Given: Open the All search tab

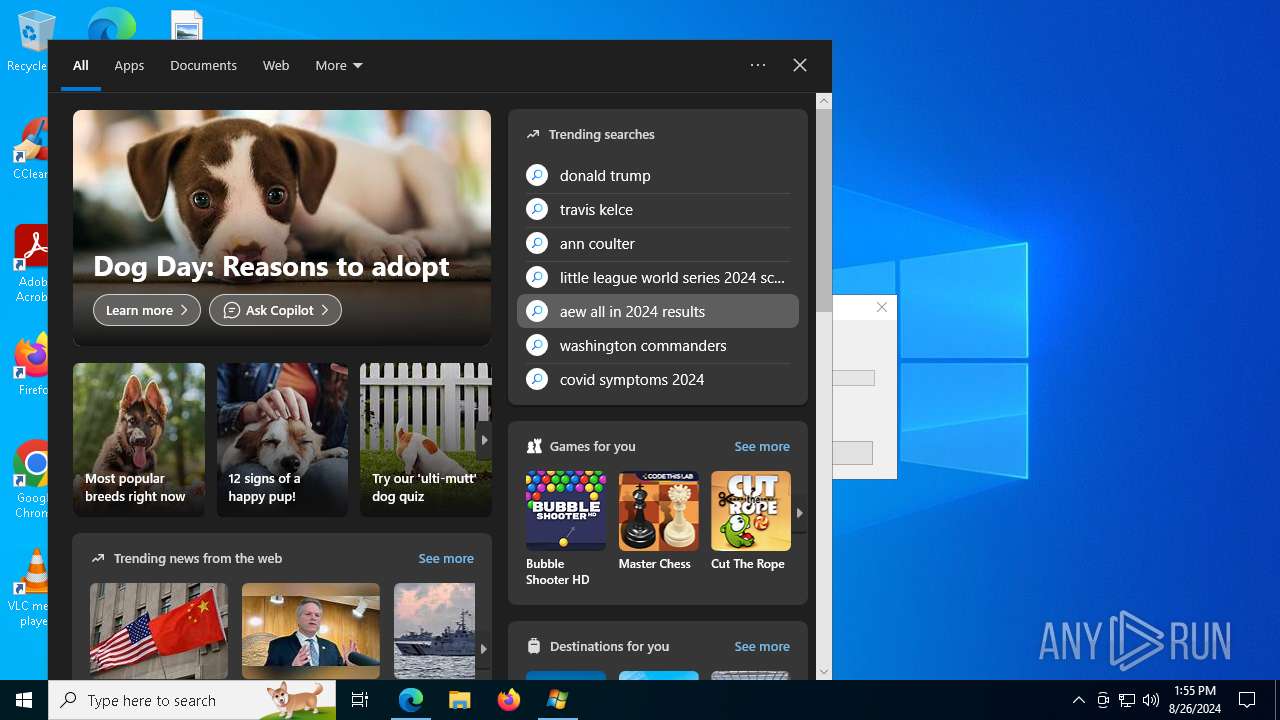Looking at the screenshot, I should 80,65.
